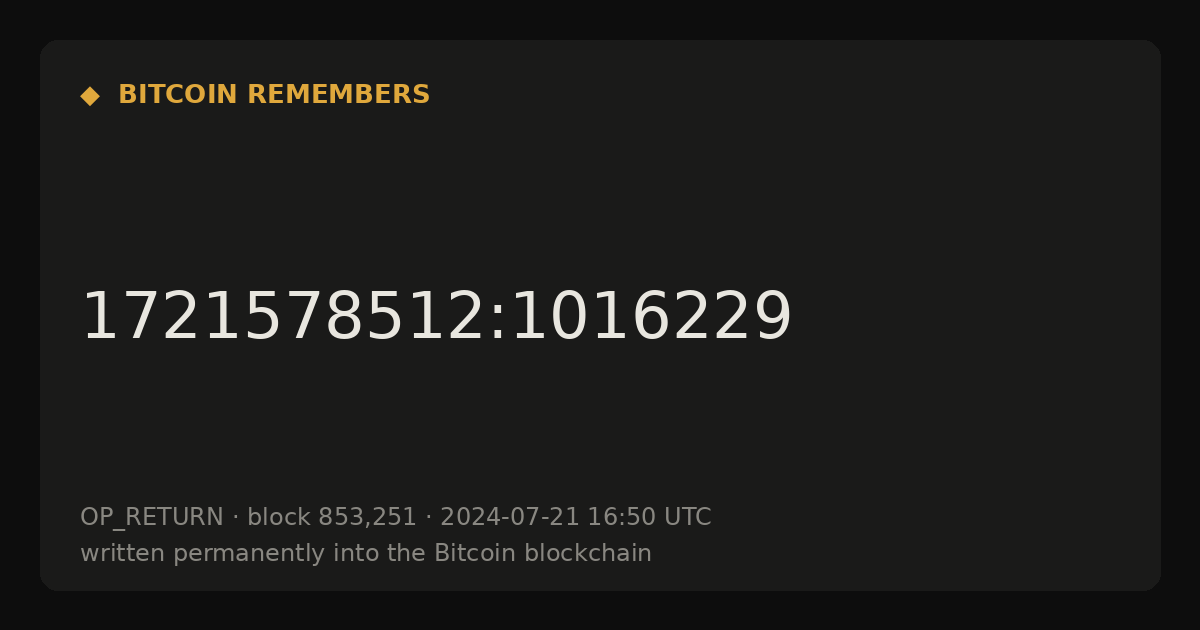This screenshot has height=630, width=1200.
Task: Click the OP_RETURN label
Action: click(152, 518)
